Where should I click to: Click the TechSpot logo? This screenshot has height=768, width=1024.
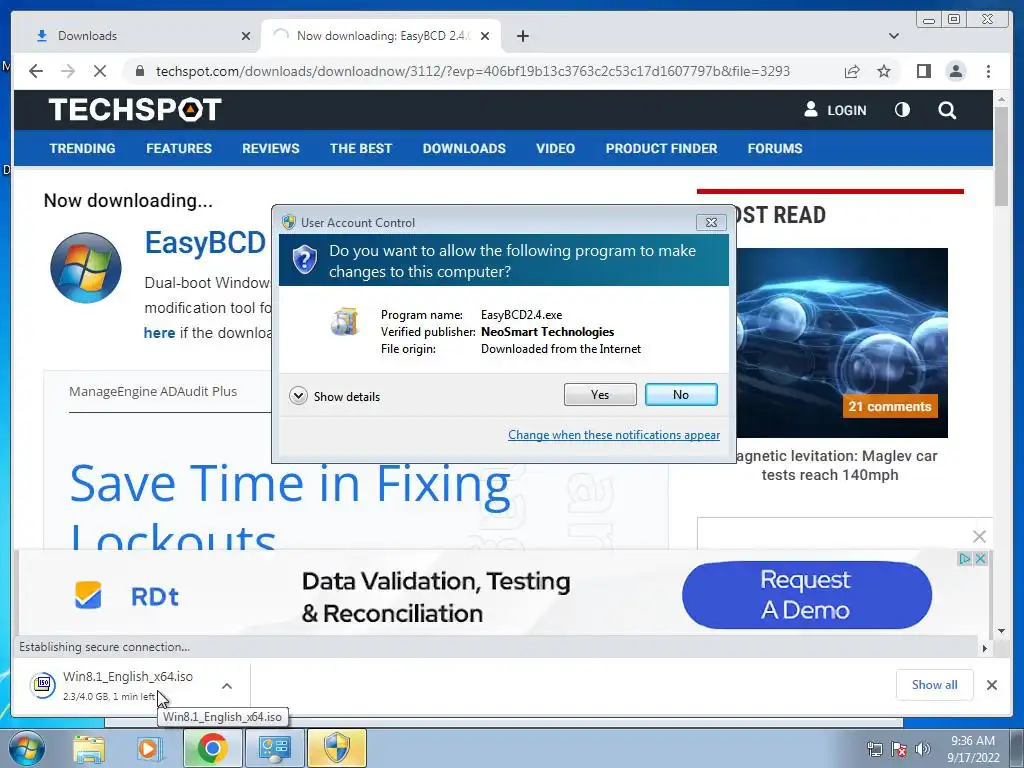point(135,110)
